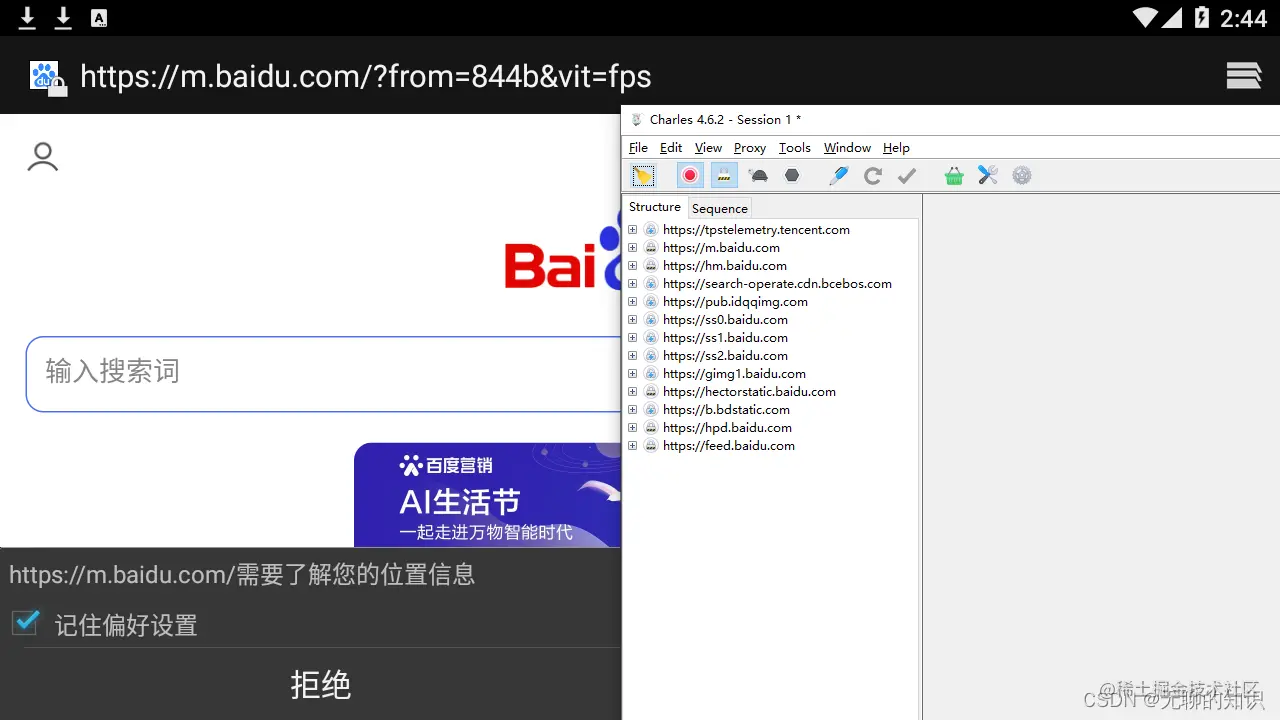Screen dimensions: 1280x720
Task: Expand the https://tpstelemetry.tencent.com entry
Action: point(632,229)
